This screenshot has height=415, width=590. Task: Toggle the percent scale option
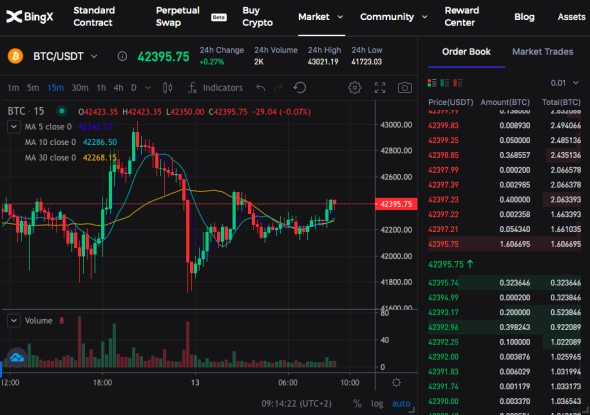[357, 404]
